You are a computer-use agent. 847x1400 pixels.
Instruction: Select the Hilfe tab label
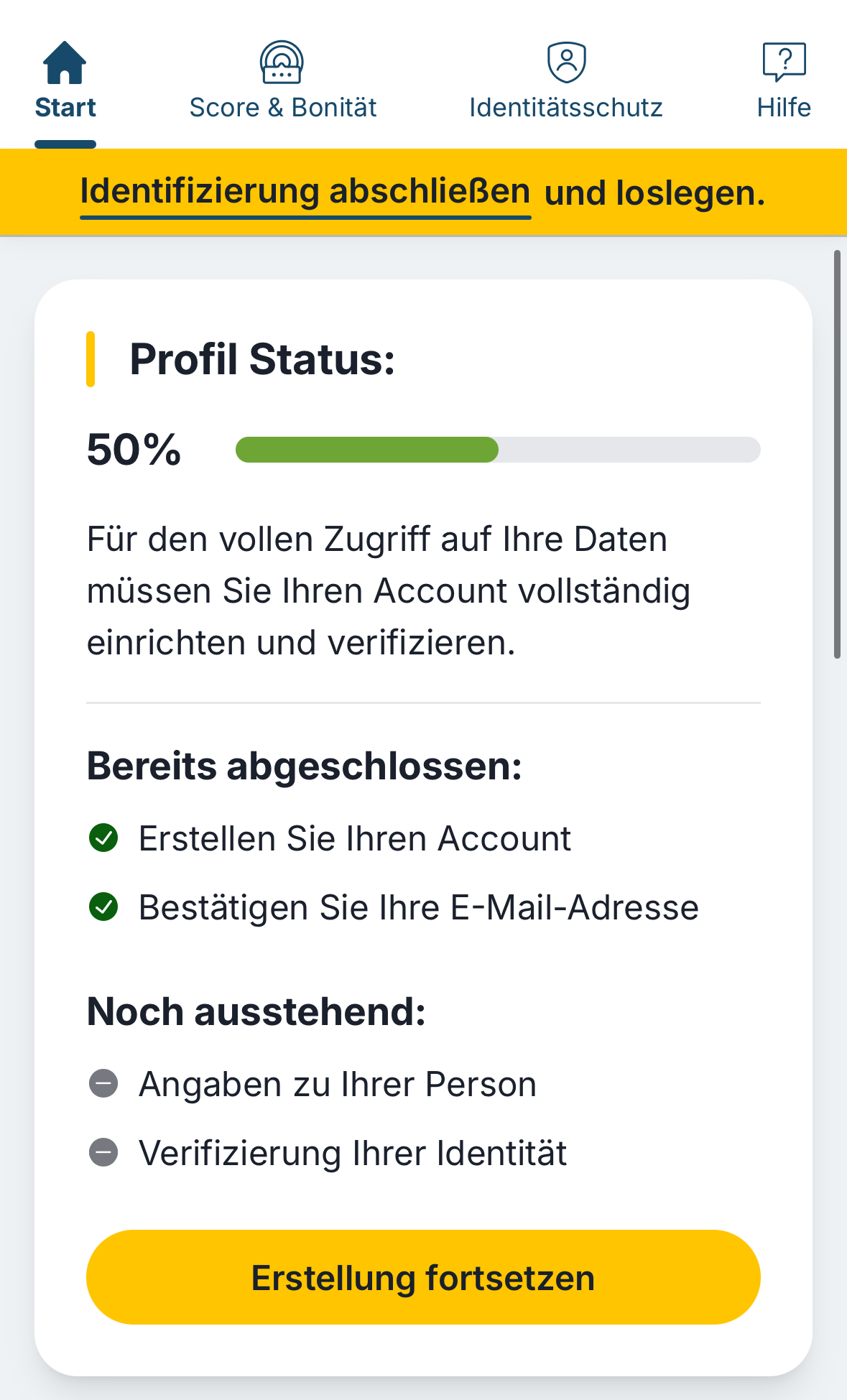[784, 108]
